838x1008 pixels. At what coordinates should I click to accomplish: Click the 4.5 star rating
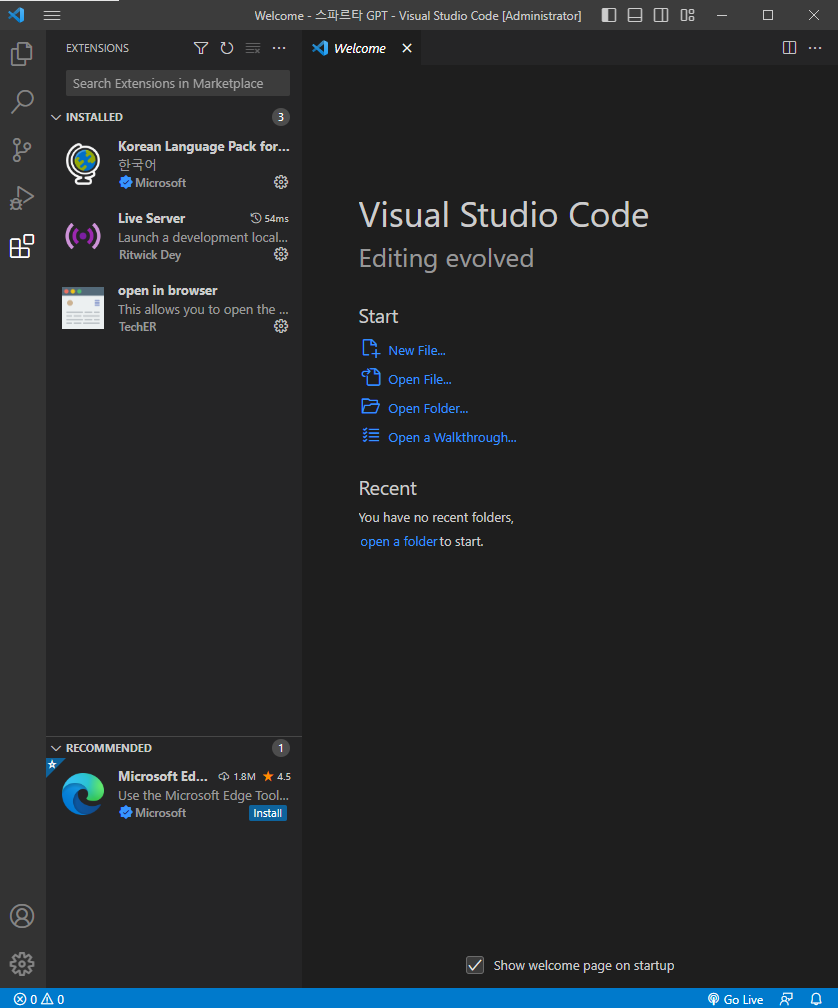click(x=277, y=777)
